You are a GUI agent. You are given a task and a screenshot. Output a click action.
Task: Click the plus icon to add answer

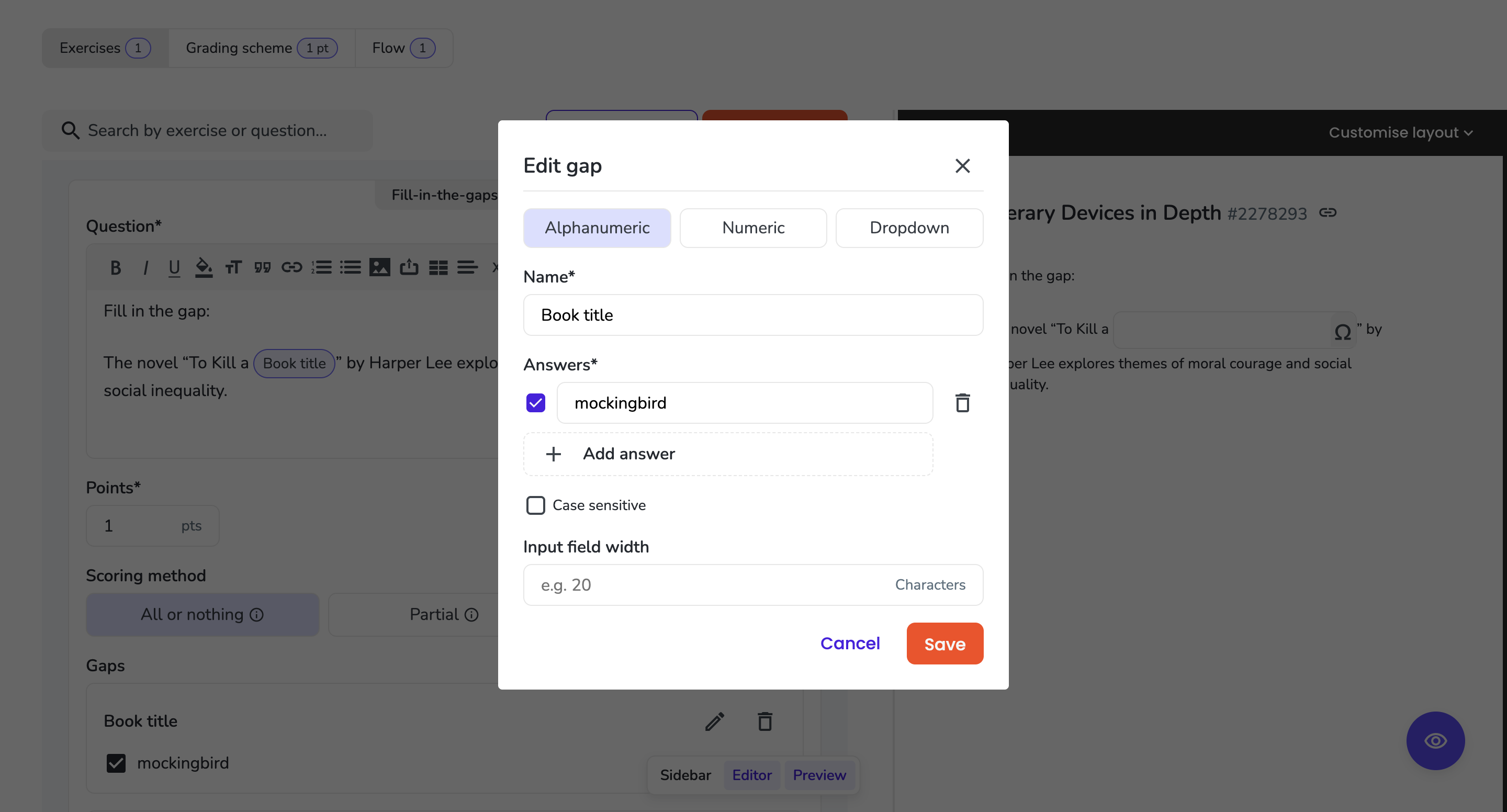(x=553, y=454)
